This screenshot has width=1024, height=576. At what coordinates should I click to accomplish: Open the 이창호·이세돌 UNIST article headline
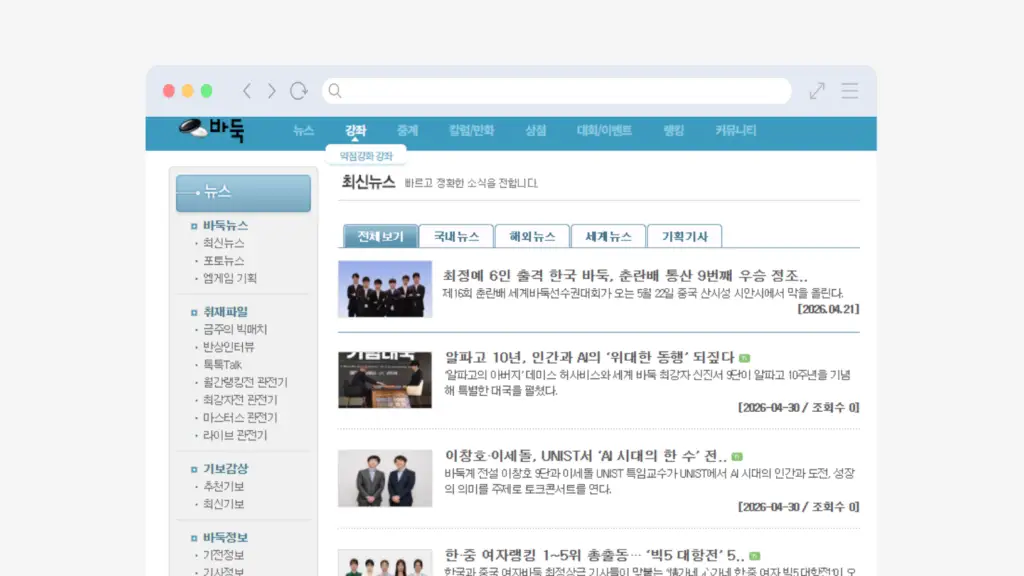(585, 456)
